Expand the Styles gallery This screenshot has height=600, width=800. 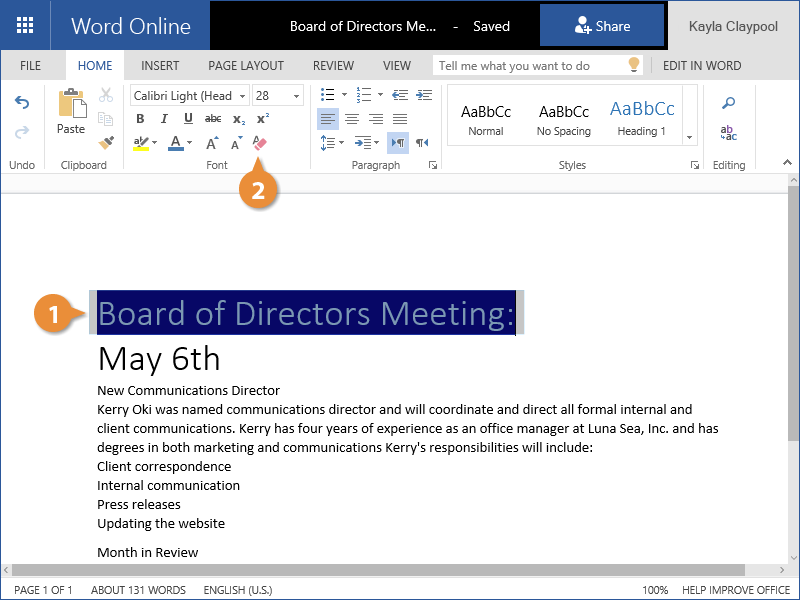[x=689, y=136]
